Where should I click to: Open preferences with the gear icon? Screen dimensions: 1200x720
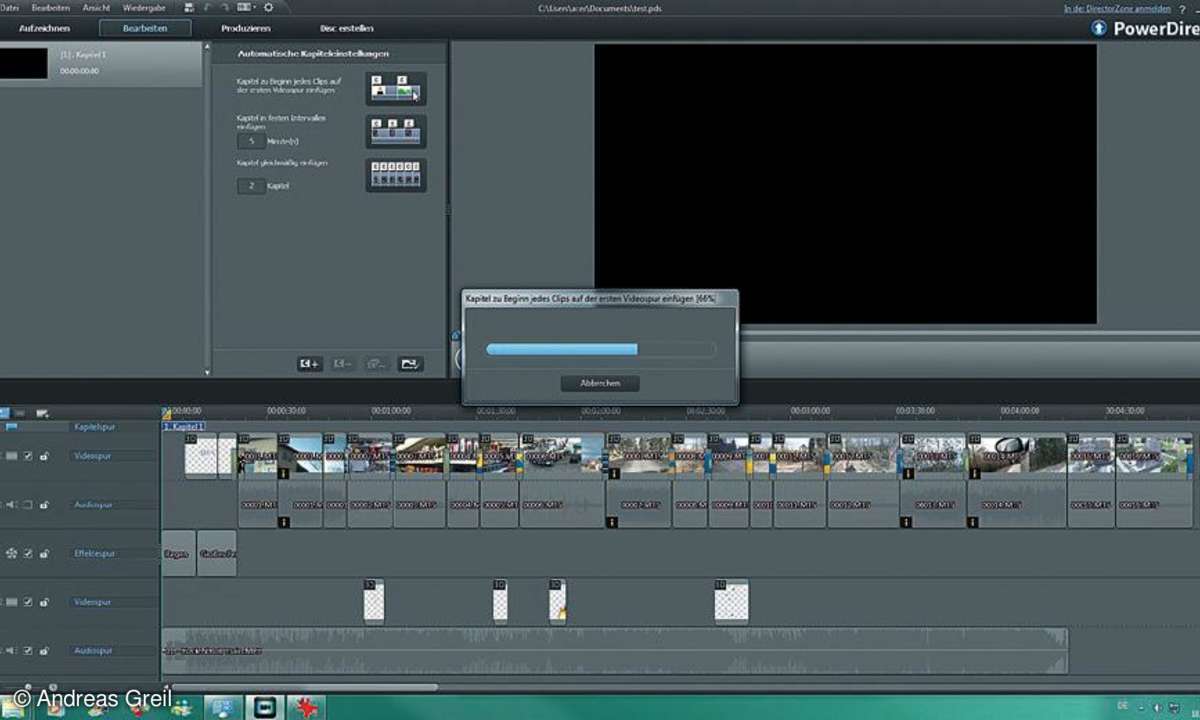pos(268,7)
